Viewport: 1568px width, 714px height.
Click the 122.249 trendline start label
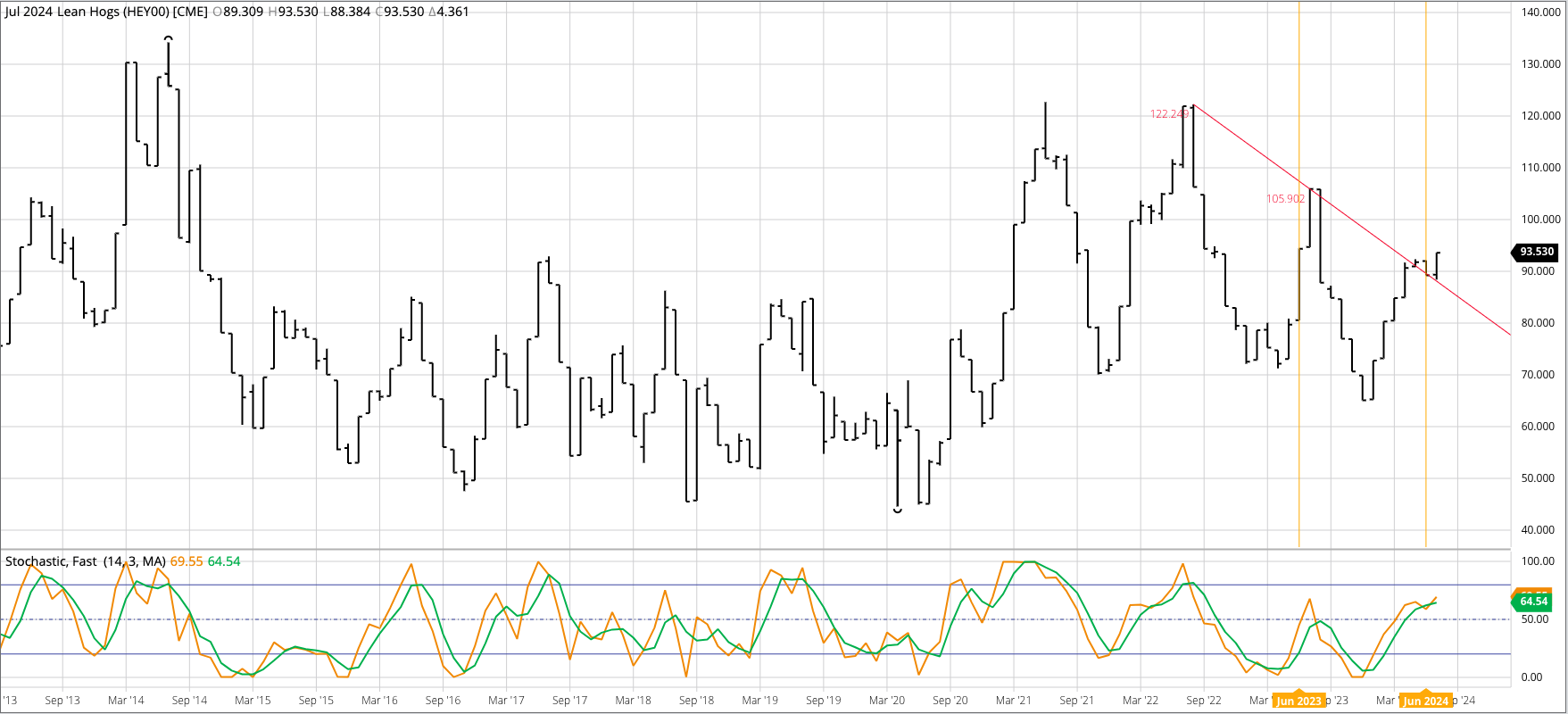(x=1169, y=114)
